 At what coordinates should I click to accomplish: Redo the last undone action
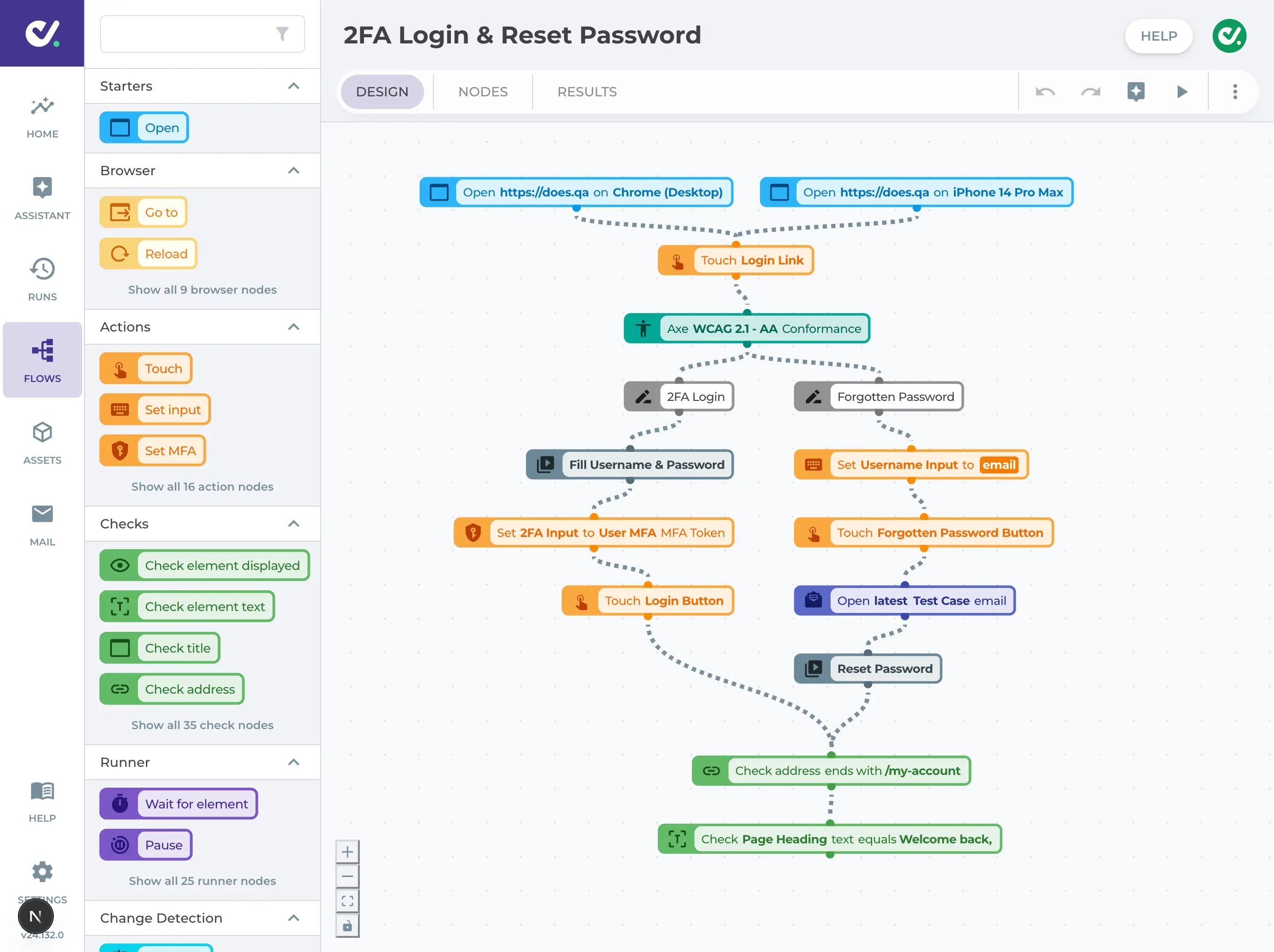coord(1090,91)
